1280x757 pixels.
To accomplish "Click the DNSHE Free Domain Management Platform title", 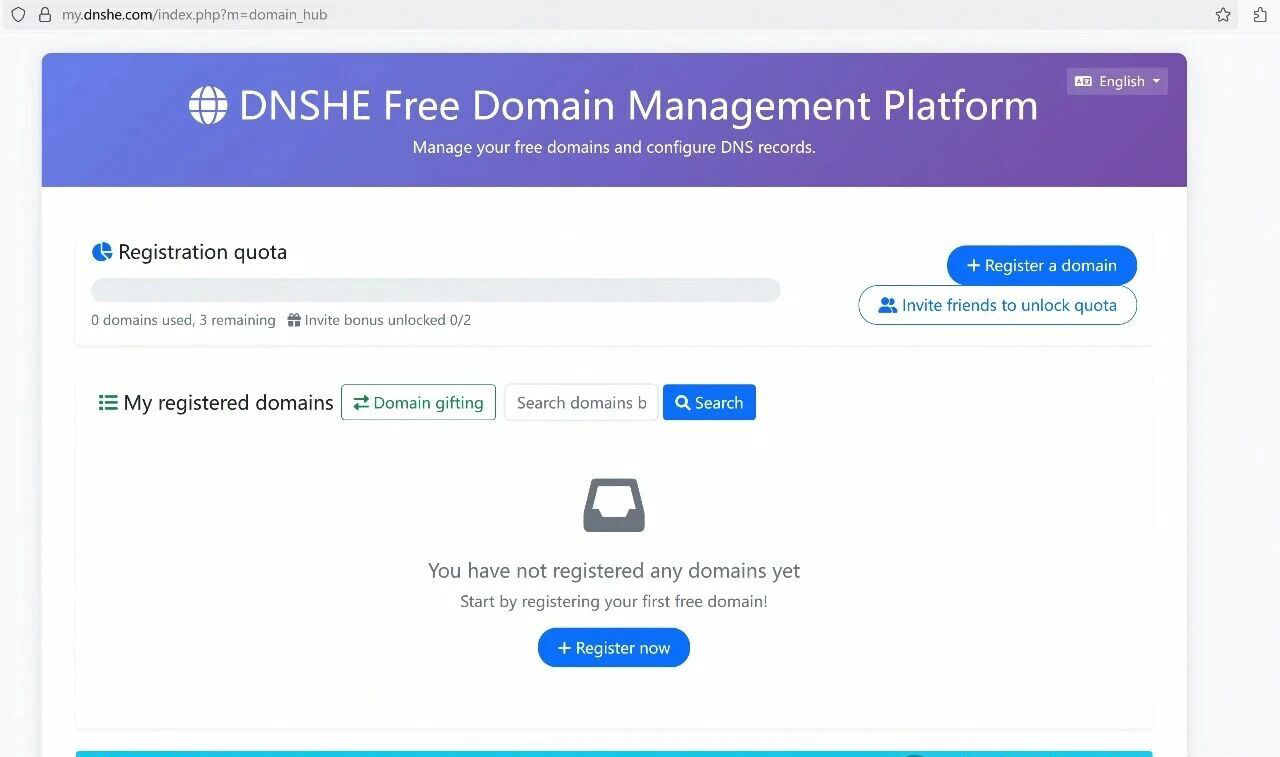I will tap(638, 105).
